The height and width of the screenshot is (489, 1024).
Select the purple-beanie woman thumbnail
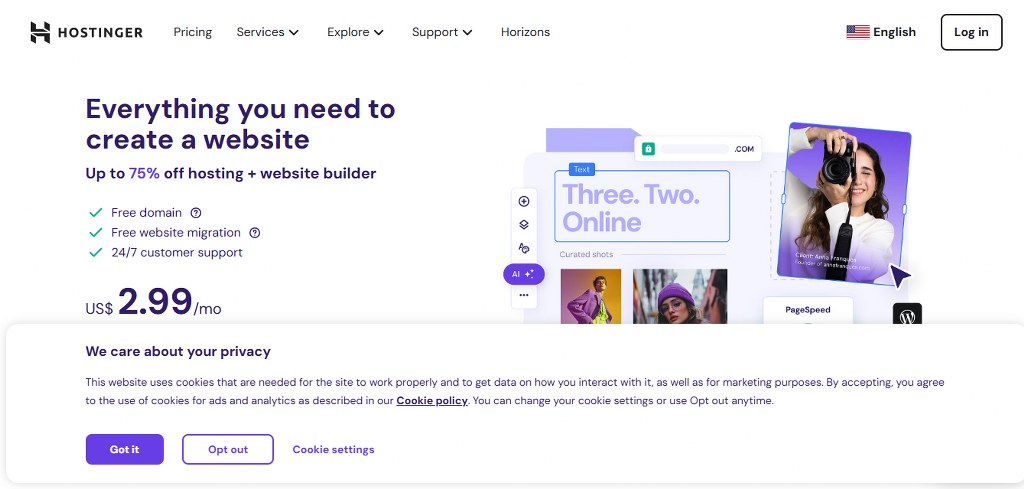(x=680, y=296)
